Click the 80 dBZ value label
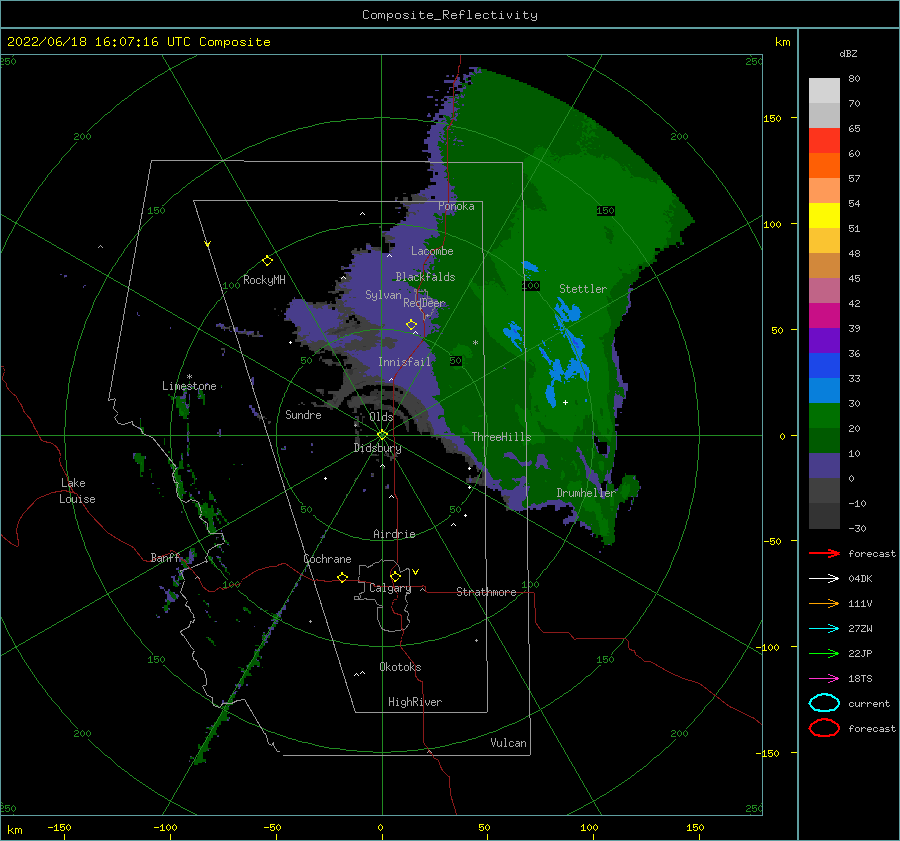 pos(854,79)
